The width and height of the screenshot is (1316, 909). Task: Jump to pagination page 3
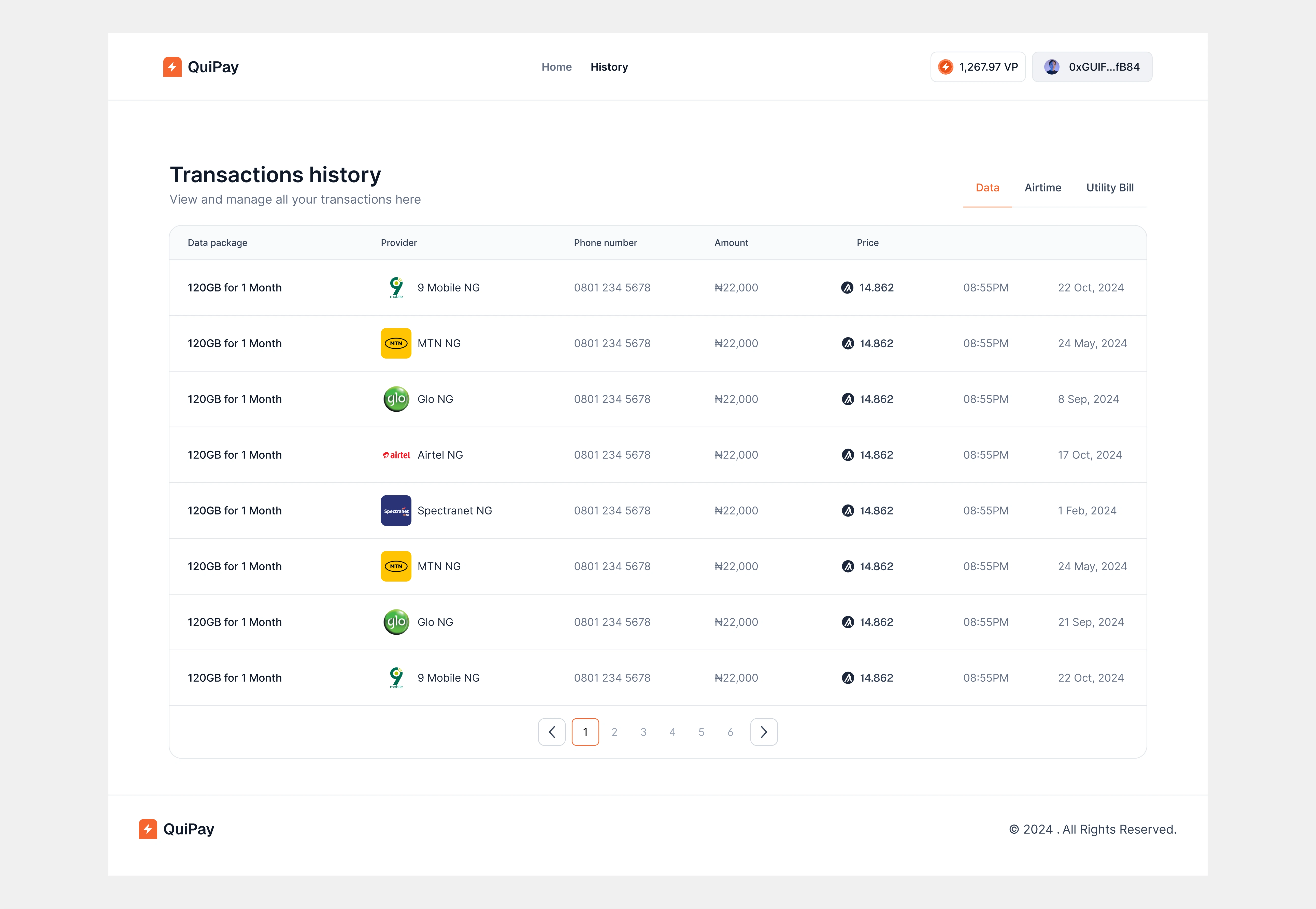tap(643, 732)
